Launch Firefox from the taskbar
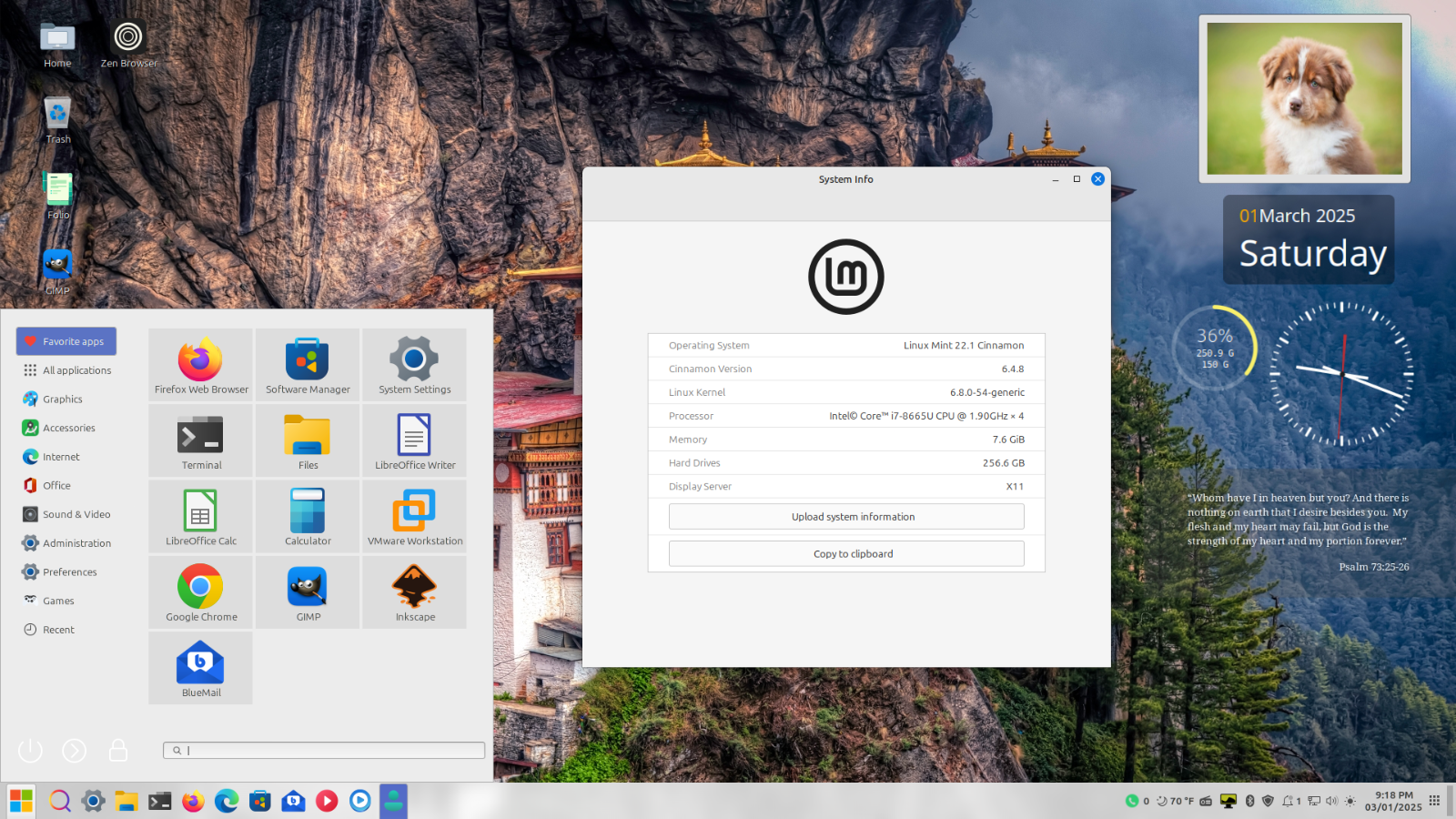The height and width of the screenshot is (819, 1456). 193,801
